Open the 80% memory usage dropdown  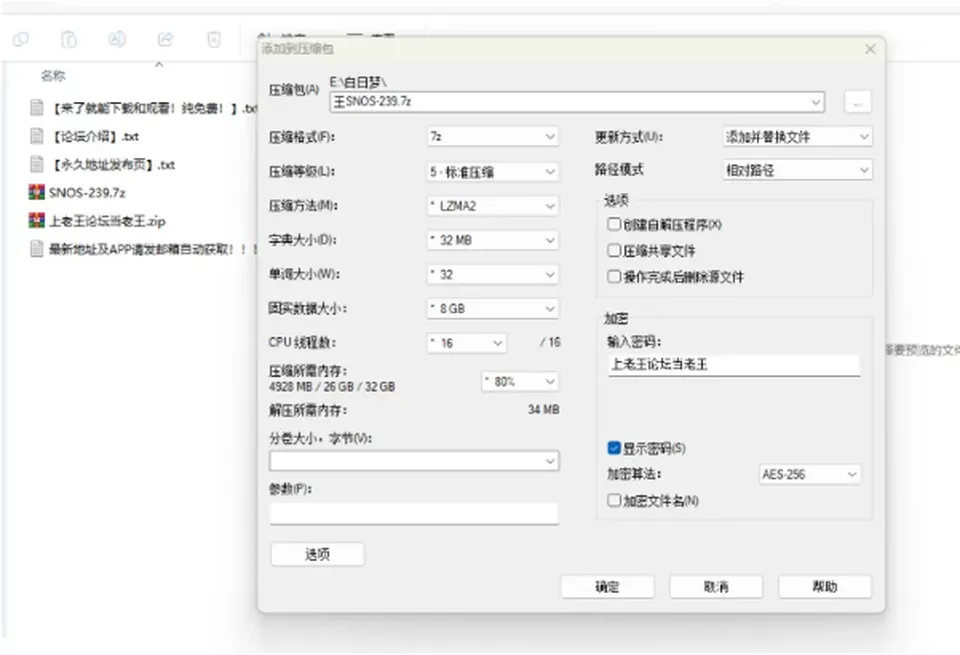point(520,381)
